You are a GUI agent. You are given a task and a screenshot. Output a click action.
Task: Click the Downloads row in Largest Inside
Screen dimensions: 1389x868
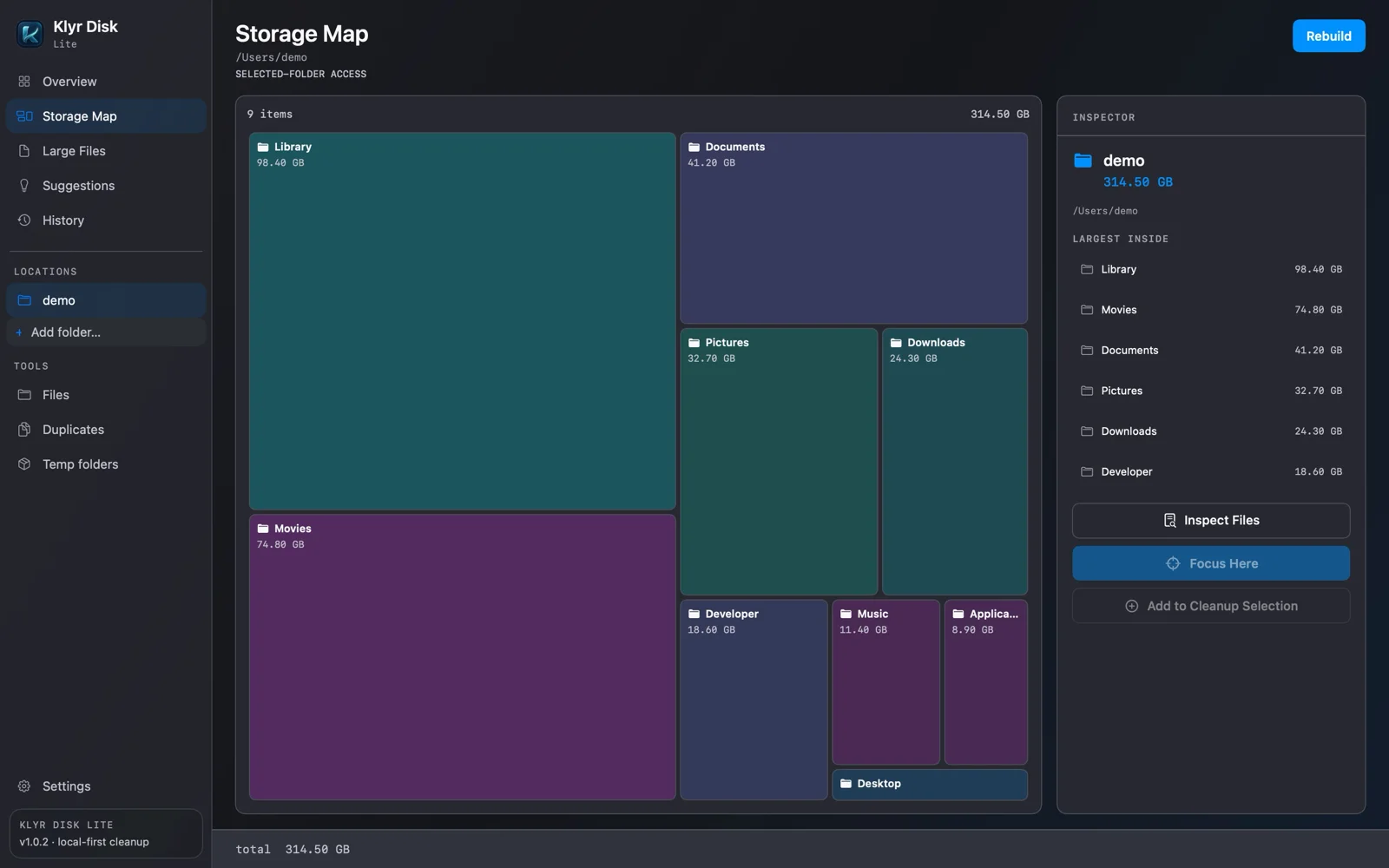click(1211, 431)
